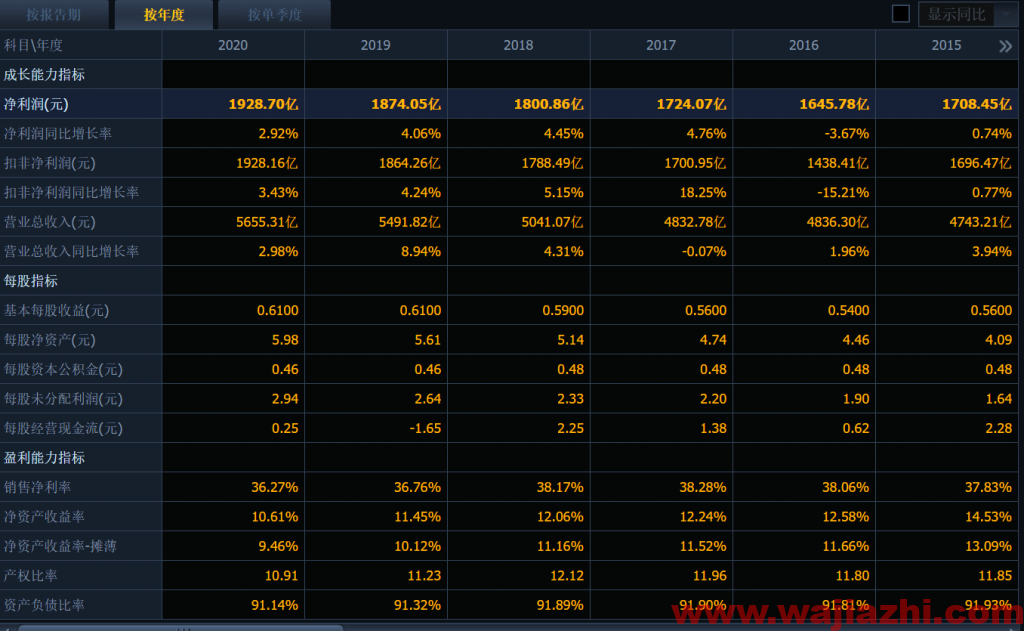Click the 5655.31亿 revenue value
This screenshot has height=631, width=1024.
tap(266, 222)
